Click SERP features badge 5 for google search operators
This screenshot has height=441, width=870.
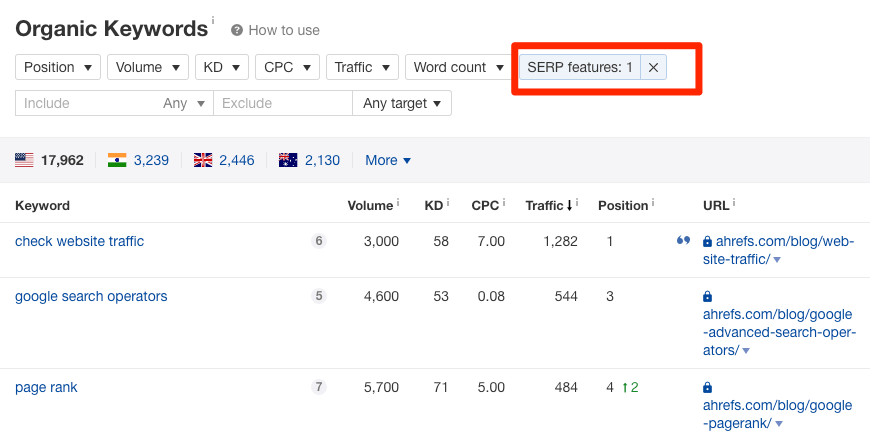pos(319,296)
